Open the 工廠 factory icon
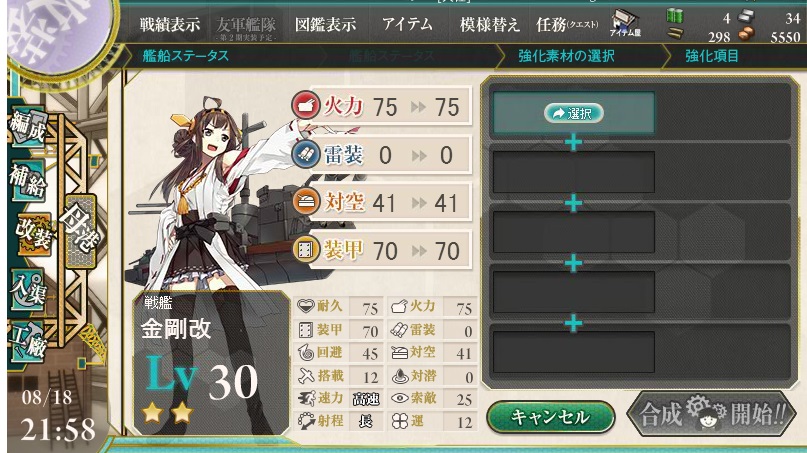 click(28, 341)
